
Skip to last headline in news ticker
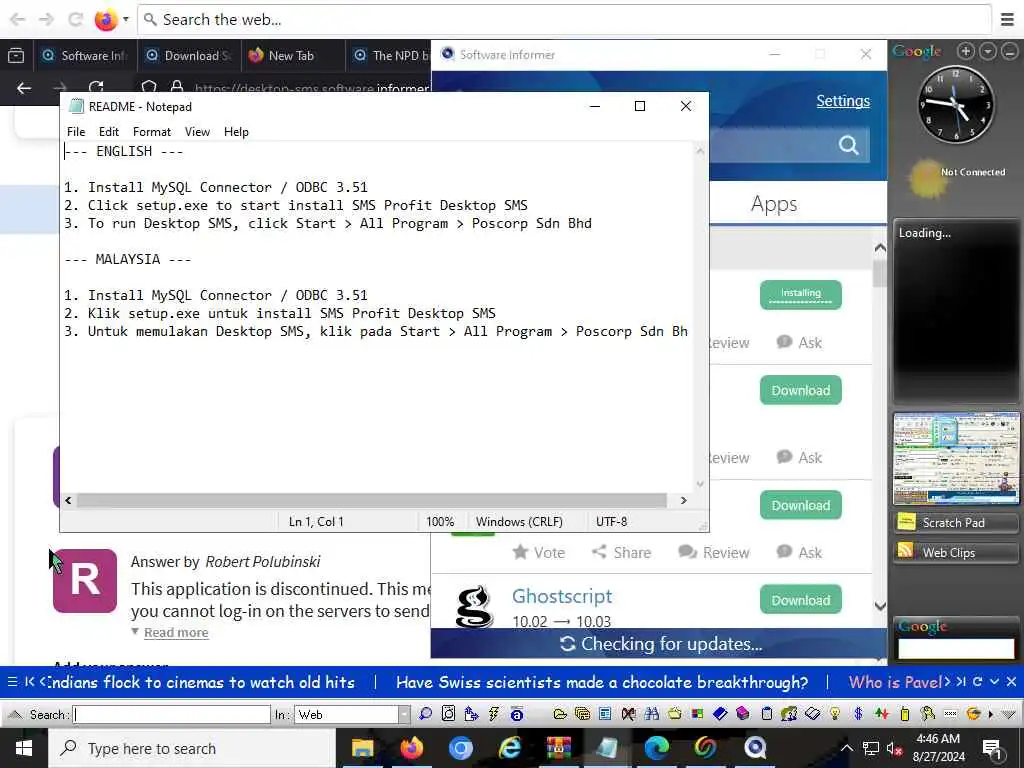coord(960,682)
